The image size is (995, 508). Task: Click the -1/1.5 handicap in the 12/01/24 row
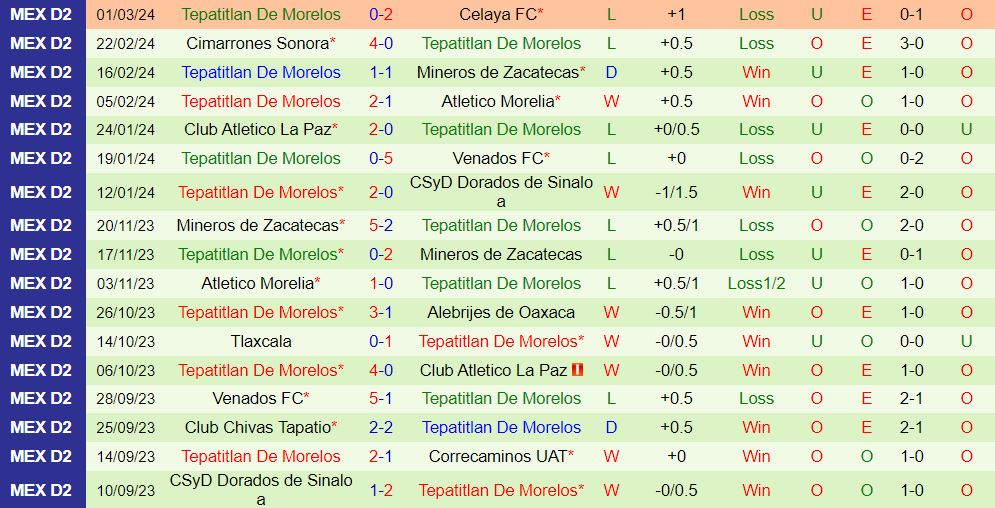click(x=676, y=192)
